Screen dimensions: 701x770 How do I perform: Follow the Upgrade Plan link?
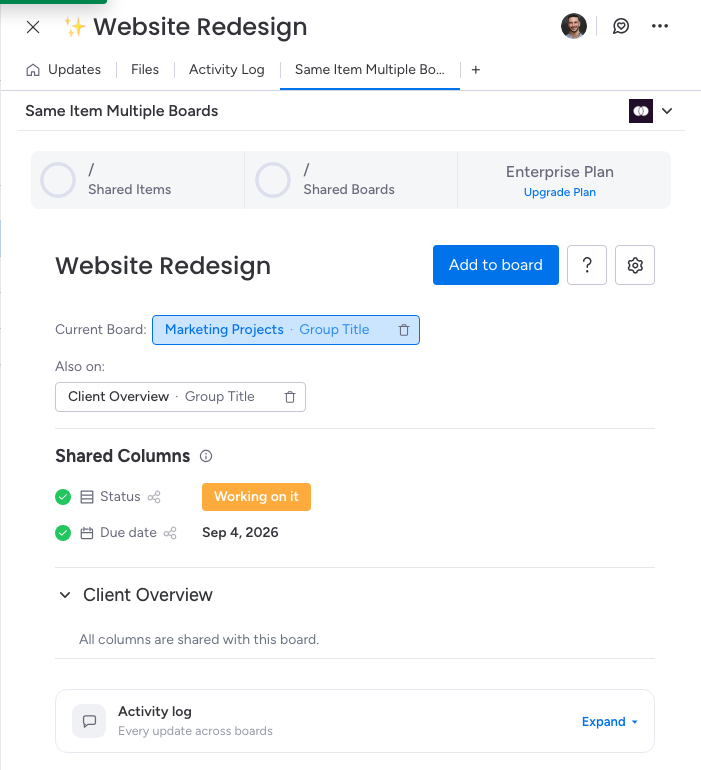coord(560,192)
